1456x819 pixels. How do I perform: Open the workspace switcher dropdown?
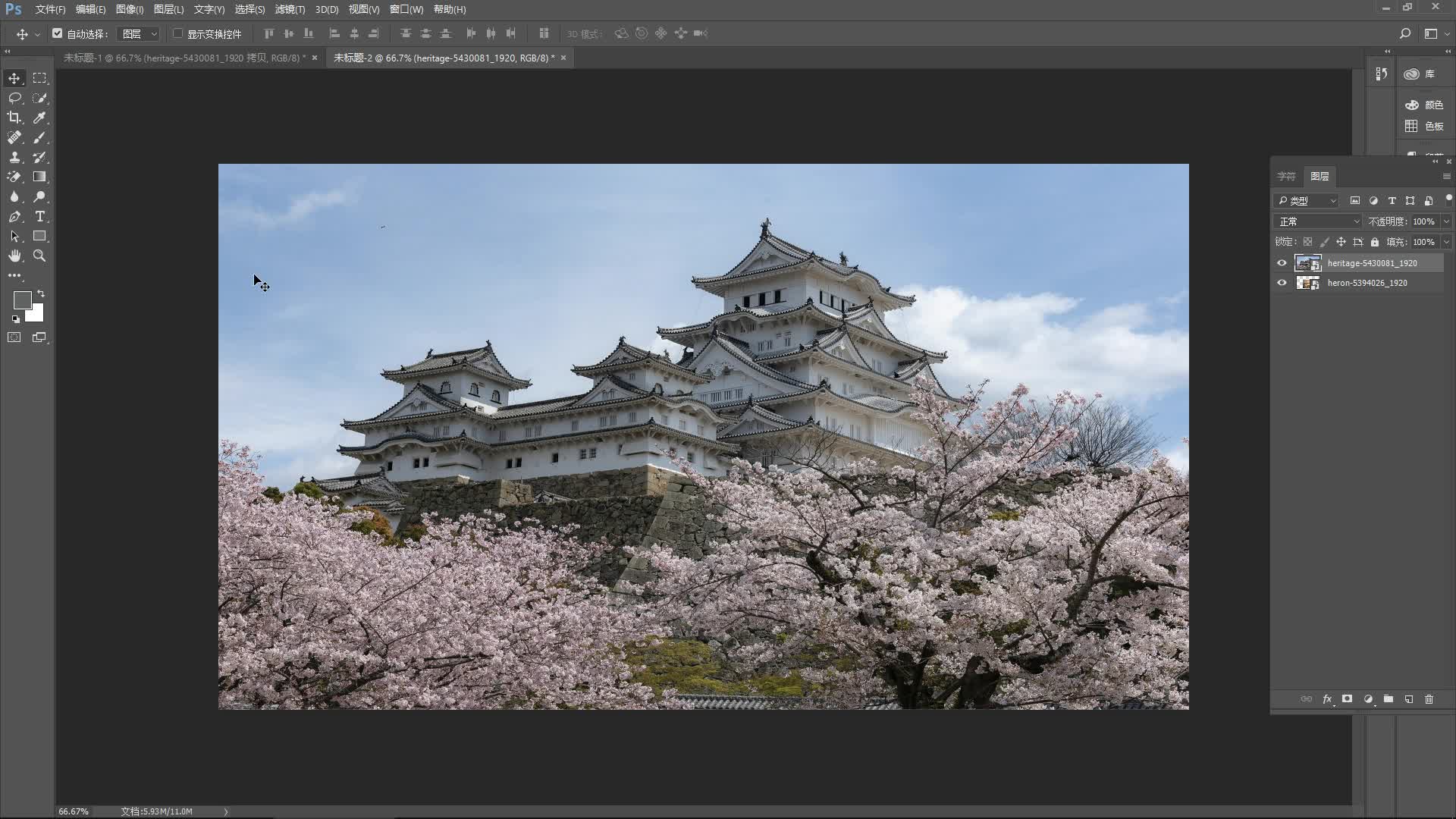pos(1436,33)
